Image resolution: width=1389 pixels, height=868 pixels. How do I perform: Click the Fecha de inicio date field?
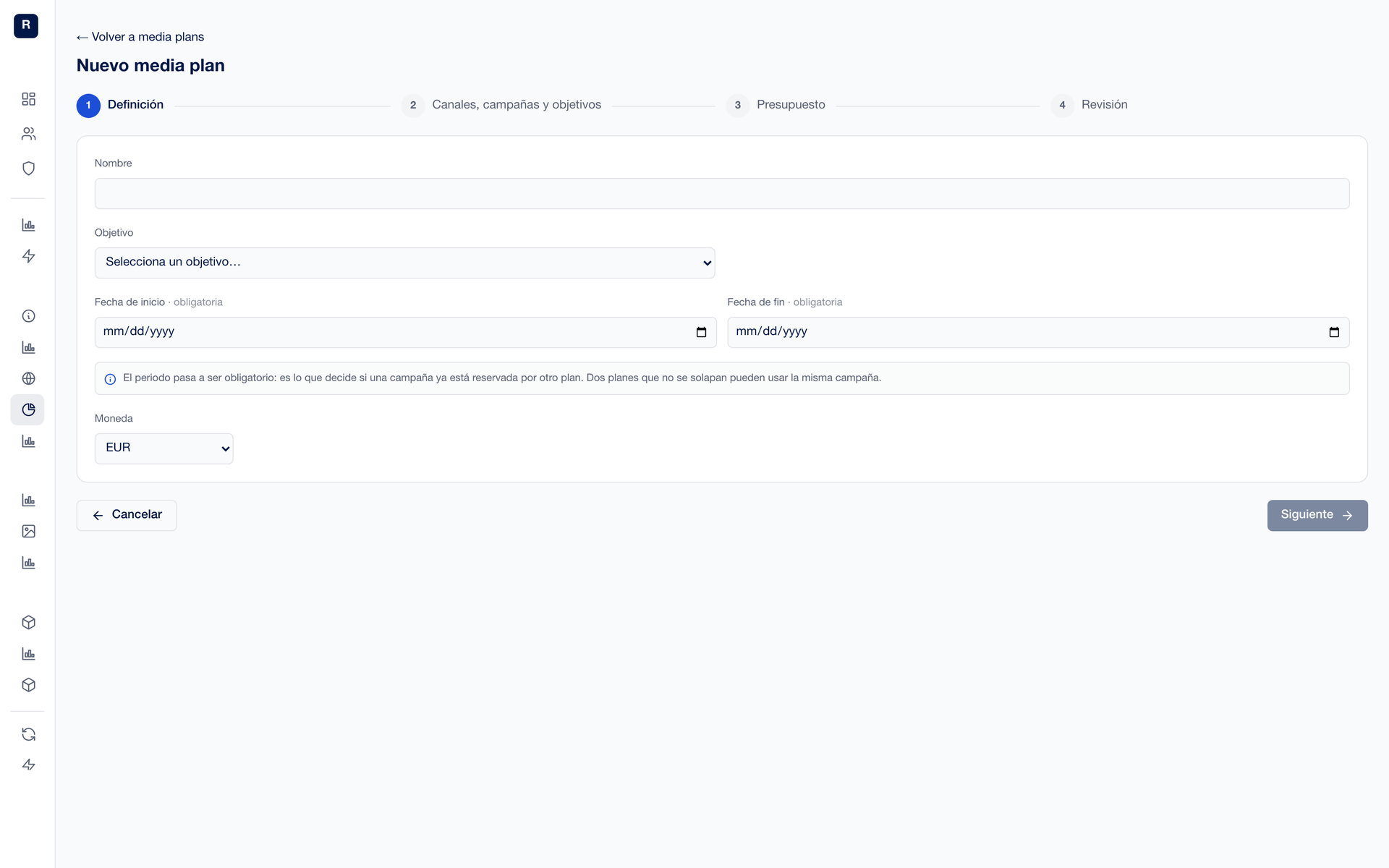[405, 332]
